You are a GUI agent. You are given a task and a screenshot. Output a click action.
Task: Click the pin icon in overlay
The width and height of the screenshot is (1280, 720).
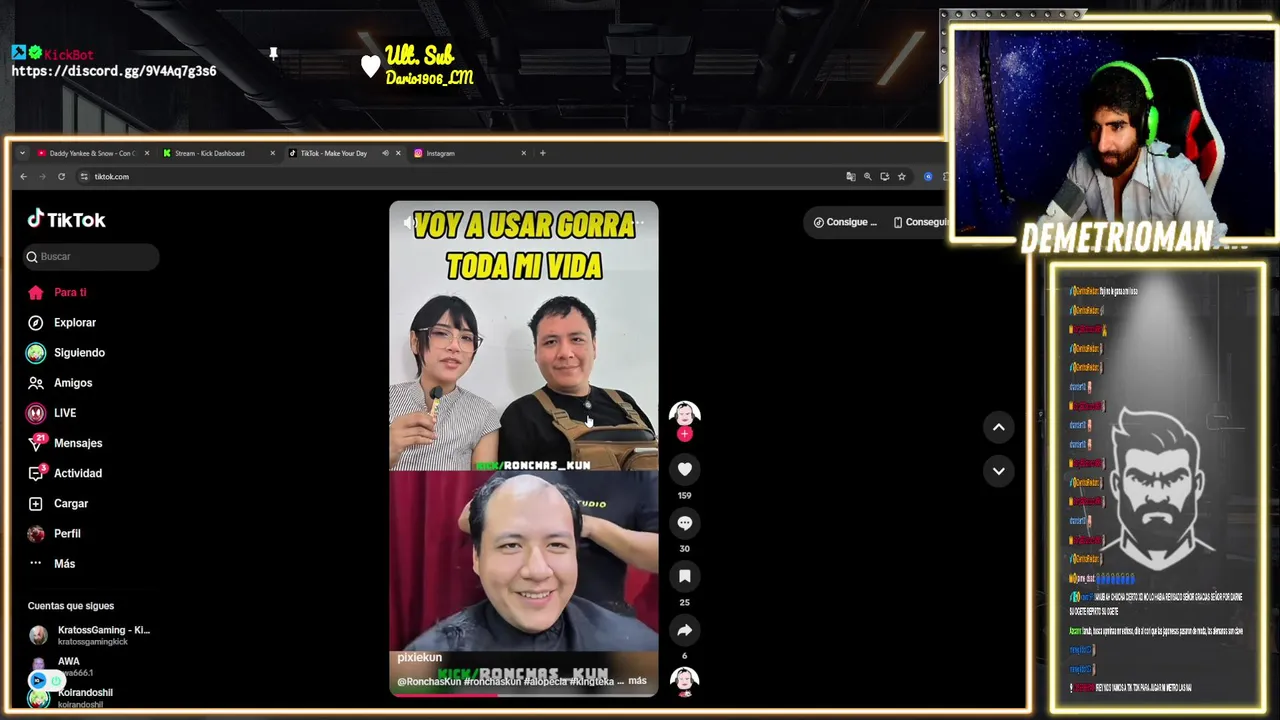[273, 53]
